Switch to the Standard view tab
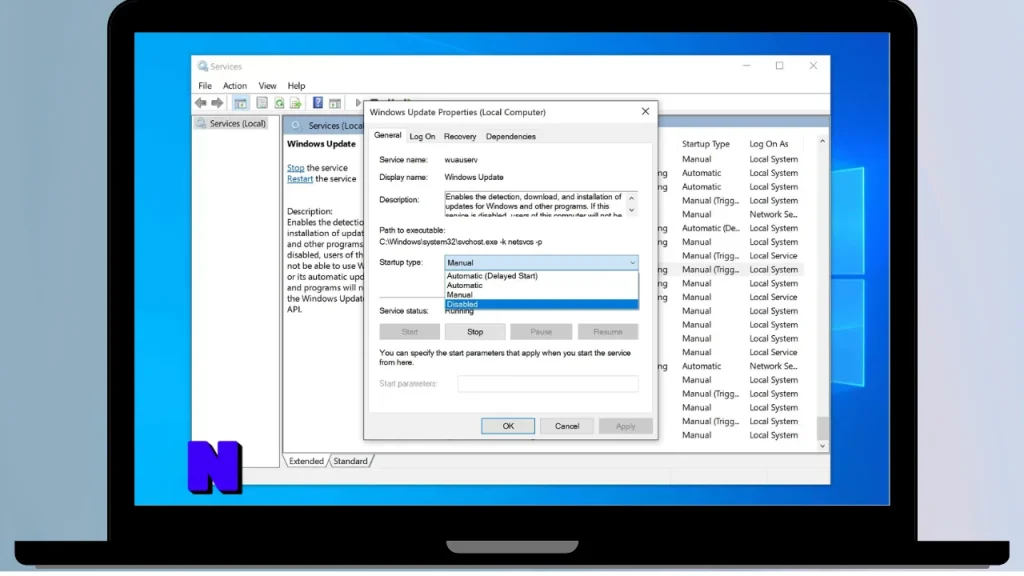 coord(350,461)
